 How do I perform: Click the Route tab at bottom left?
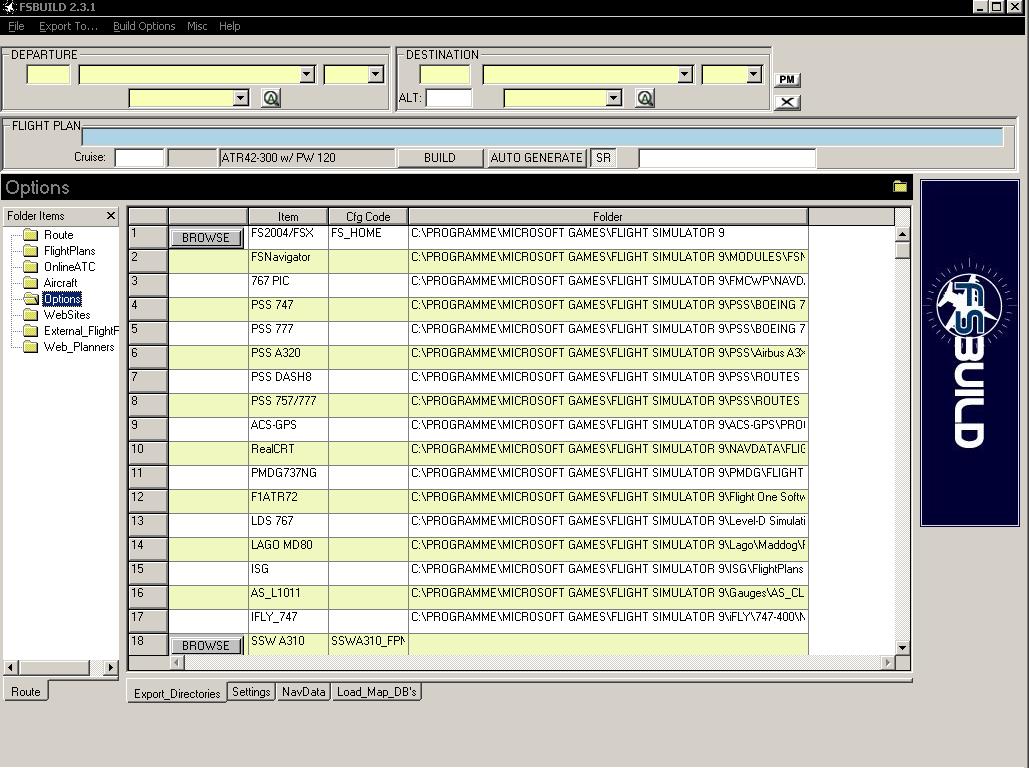click(26, 691)
